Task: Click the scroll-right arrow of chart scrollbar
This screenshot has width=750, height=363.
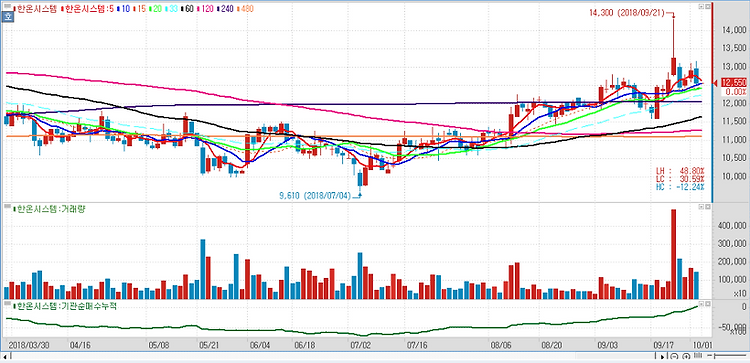Action: tap(662, 356)
